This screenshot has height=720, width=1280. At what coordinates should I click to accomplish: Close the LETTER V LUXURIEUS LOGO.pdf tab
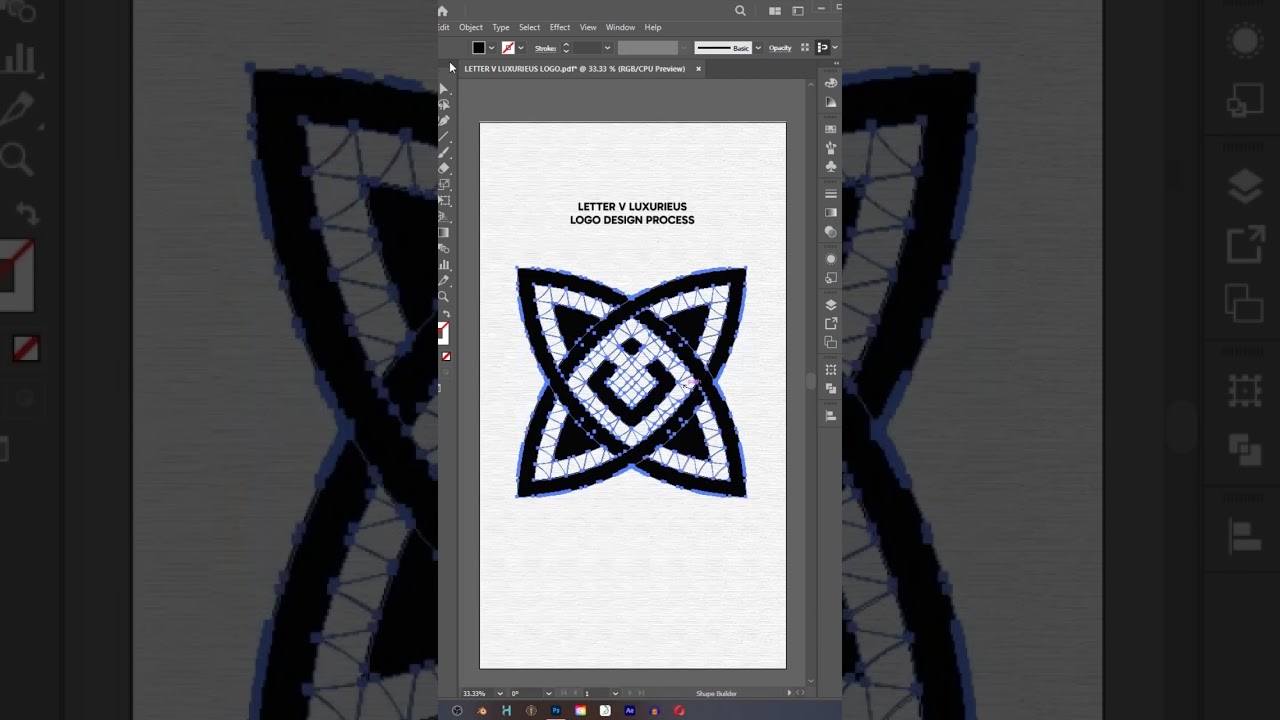(698, 69)
